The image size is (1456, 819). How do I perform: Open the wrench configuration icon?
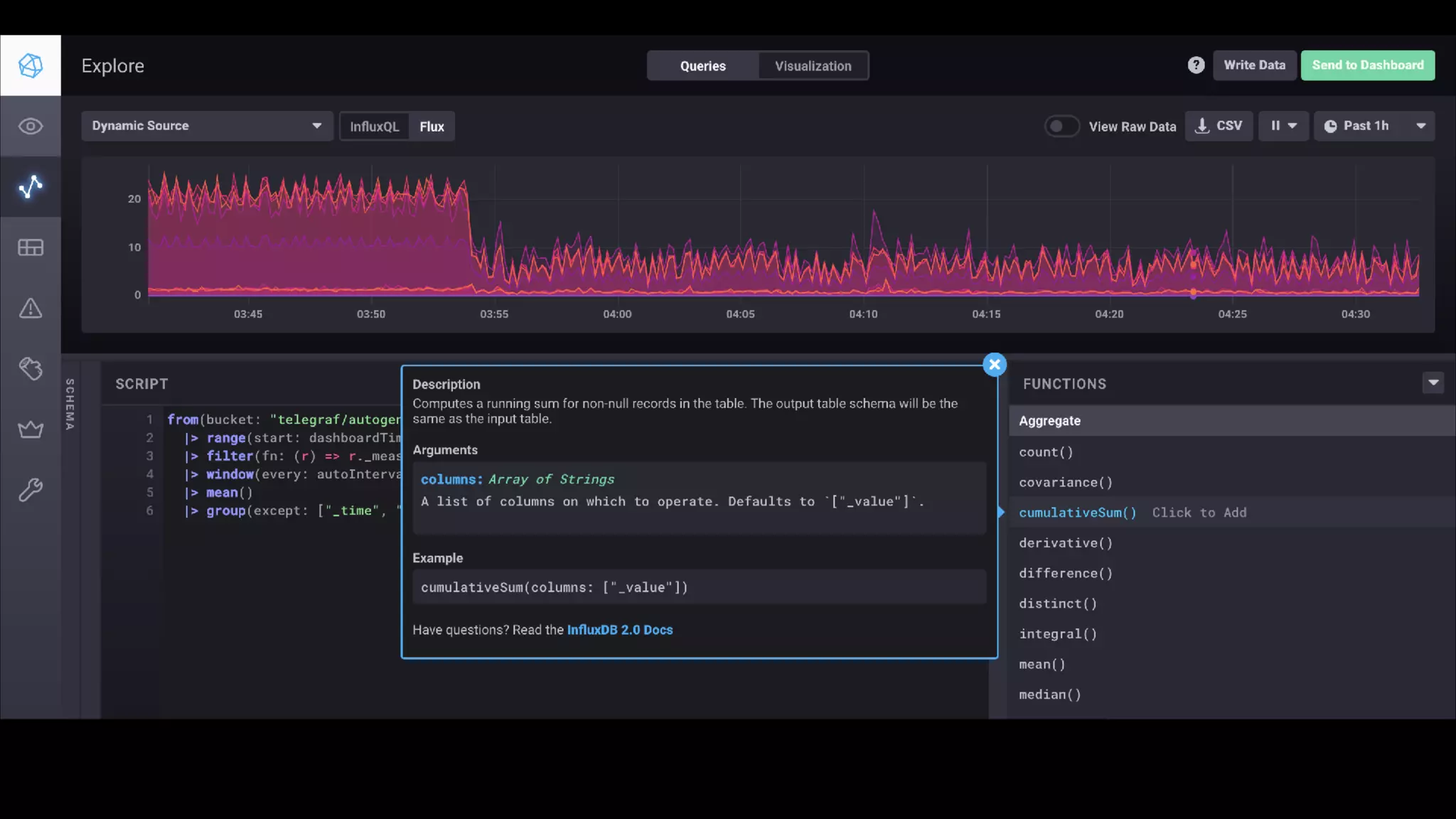31,490
